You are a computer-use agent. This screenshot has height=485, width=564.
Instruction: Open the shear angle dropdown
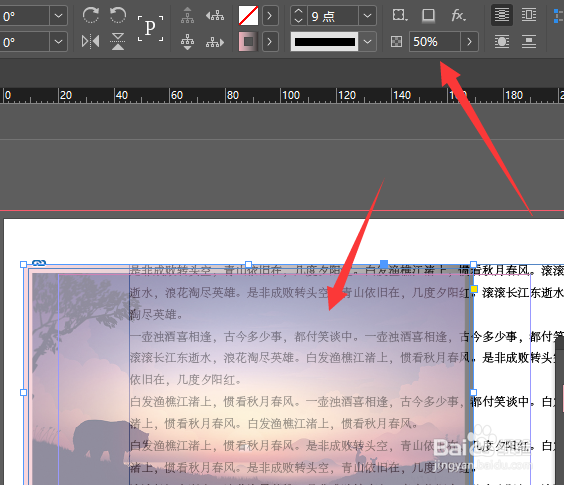click(x=58, y=42)
